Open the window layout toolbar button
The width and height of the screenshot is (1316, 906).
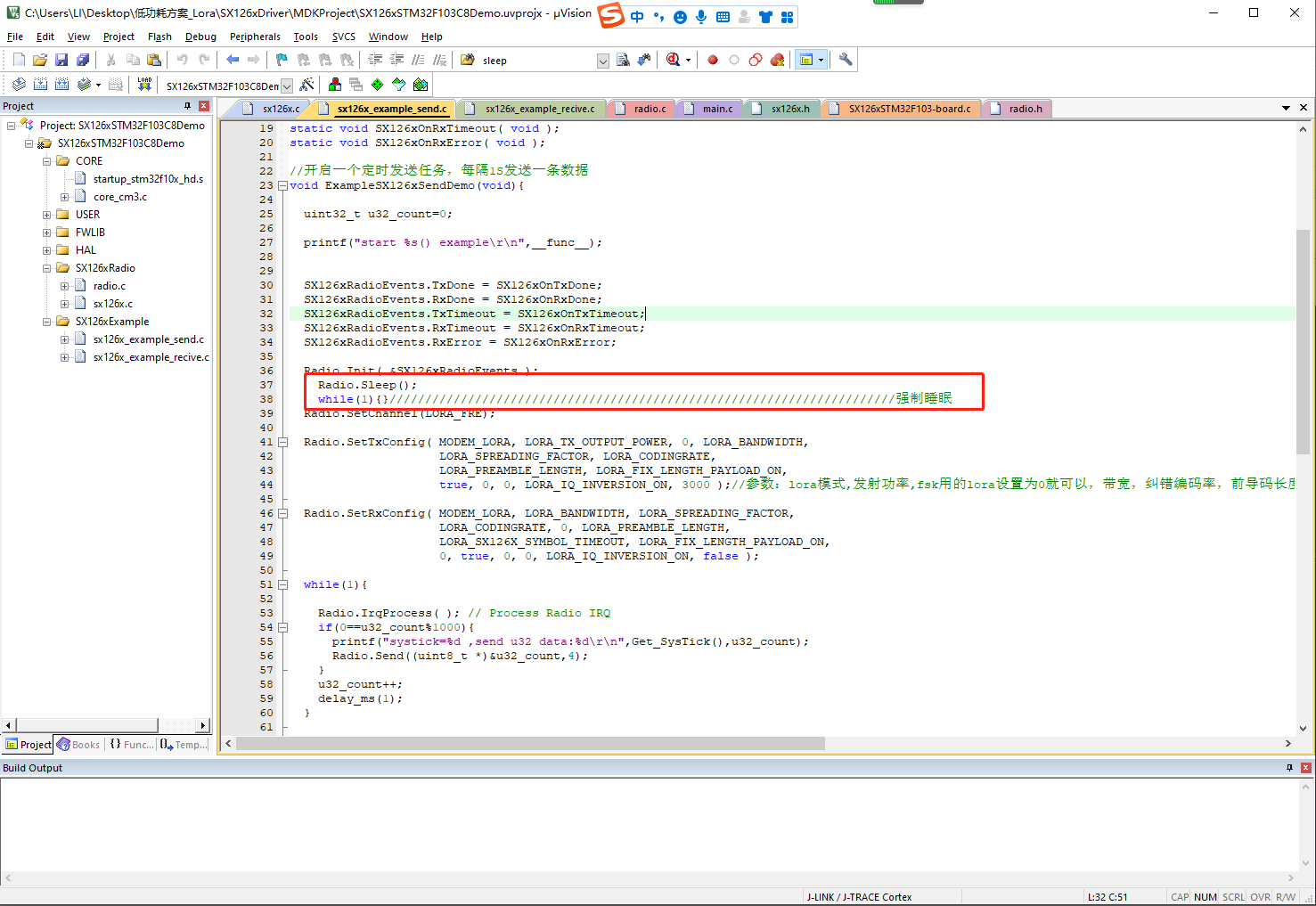pyautogui.click(x=806, y=60)
